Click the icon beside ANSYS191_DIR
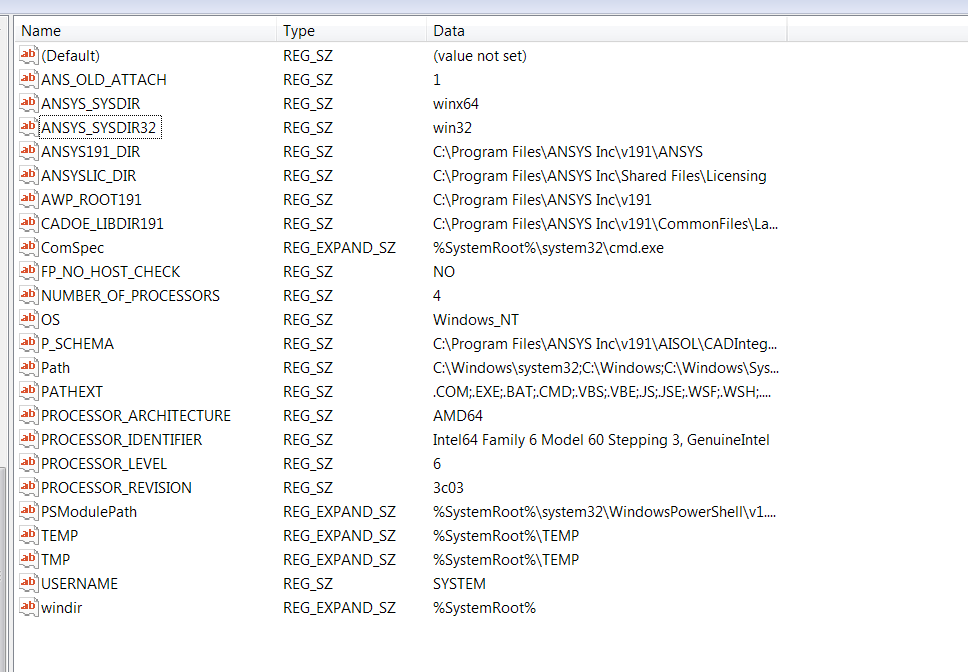Screen dimensions: 968x672 (x=28, y=152)
